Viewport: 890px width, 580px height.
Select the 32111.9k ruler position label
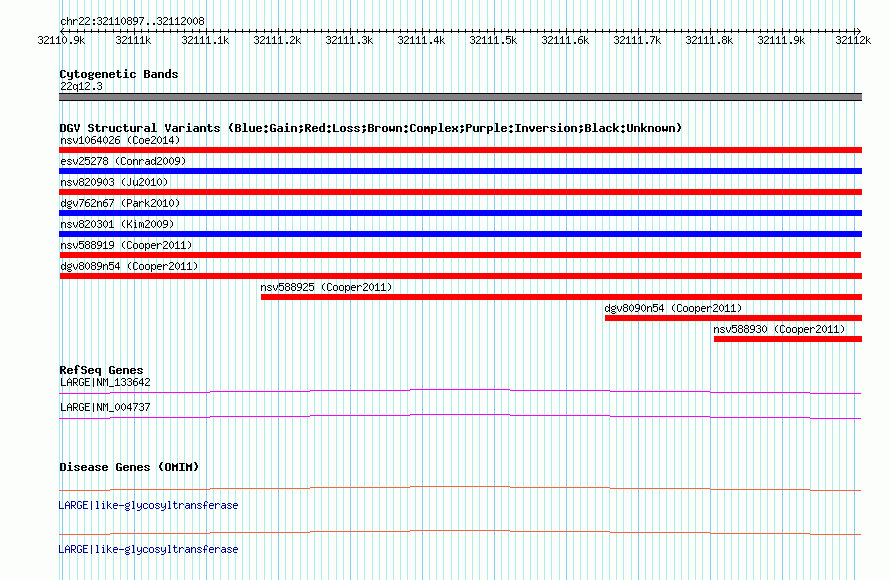click(782, 40)
